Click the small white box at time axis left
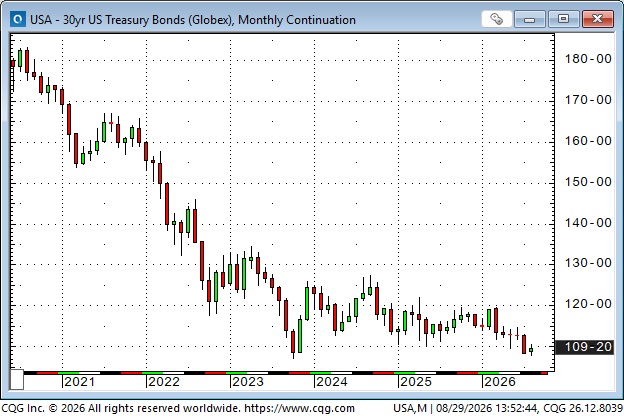Image resolution: width=624 pixels, height=416 pixels. pyautogui.click(x=17, y=380)
